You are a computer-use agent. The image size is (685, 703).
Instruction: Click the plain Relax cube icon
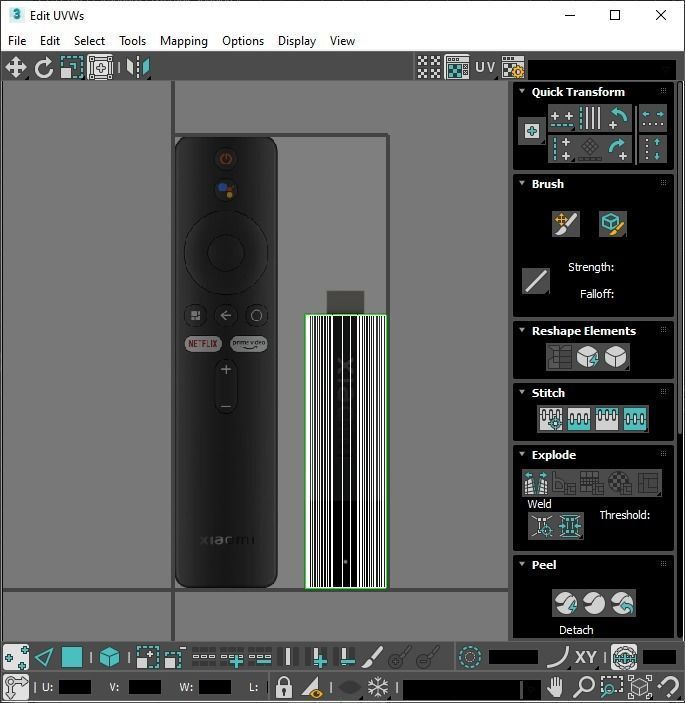click(616, 357)
